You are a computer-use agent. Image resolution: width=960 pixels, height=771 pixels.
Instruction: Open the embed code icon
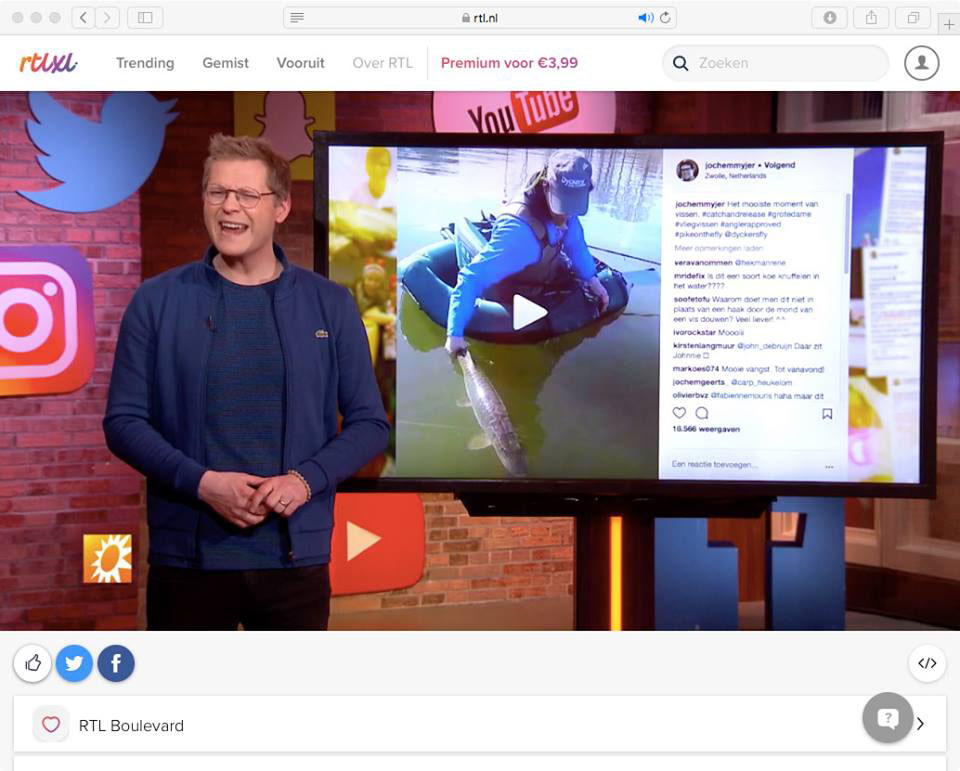point(927,663)
